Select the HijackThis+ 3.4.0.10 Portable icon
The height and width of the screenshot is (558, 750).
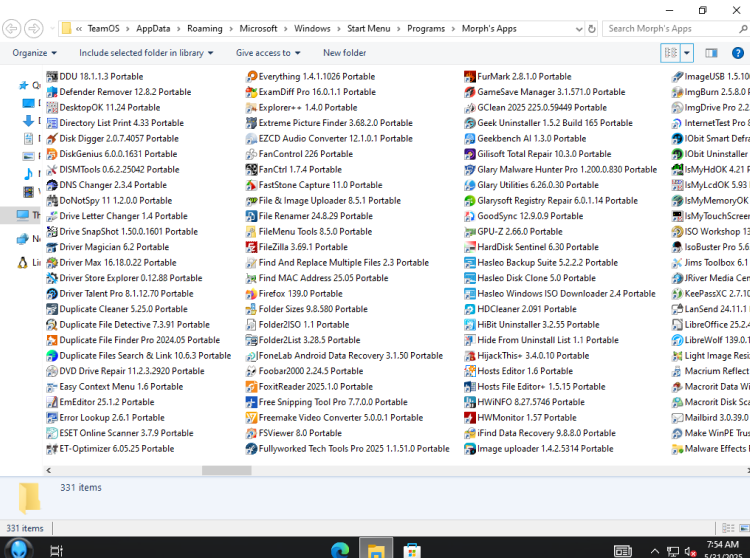tap(470, 356)
